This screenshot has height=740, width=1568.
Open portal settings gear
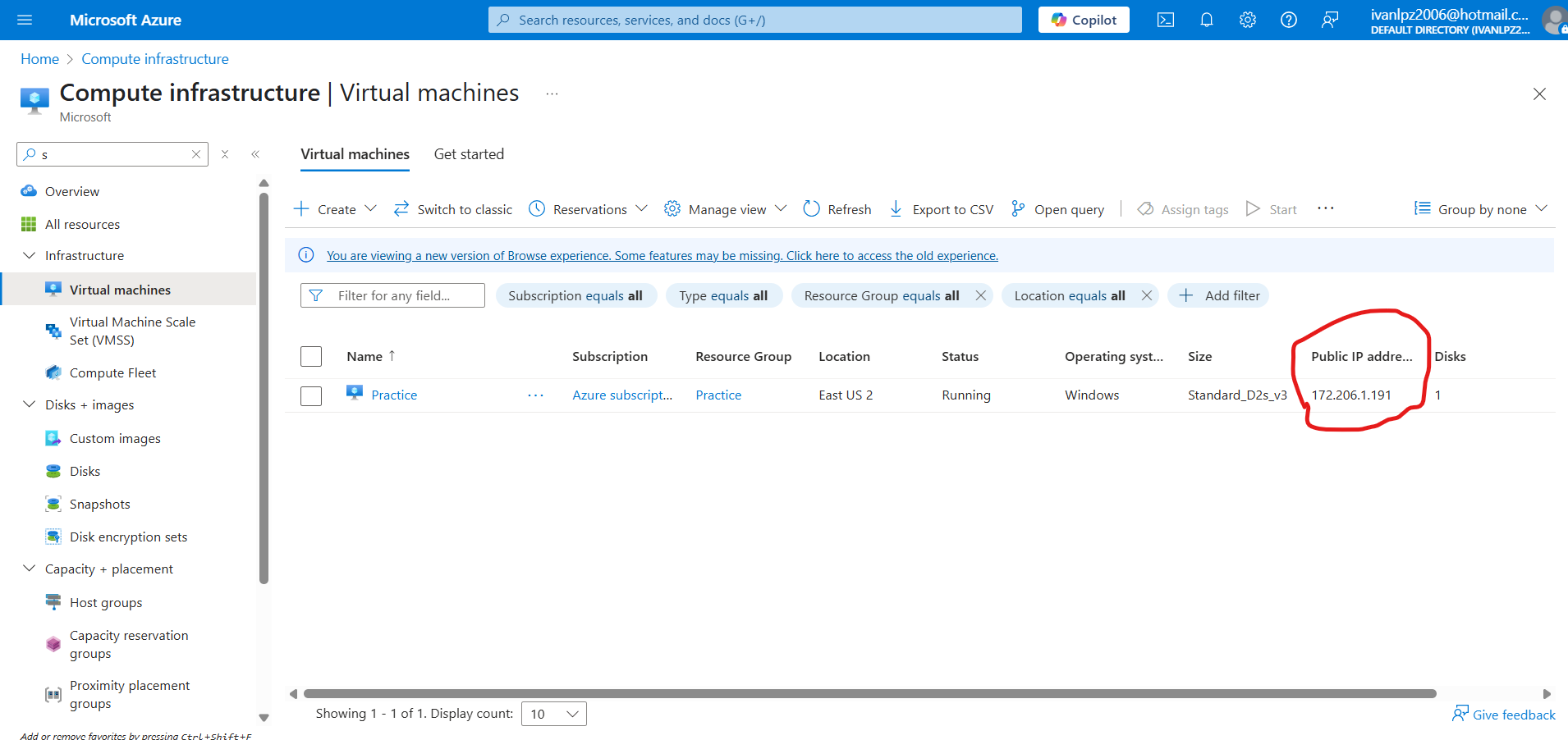pos(1248,20)
